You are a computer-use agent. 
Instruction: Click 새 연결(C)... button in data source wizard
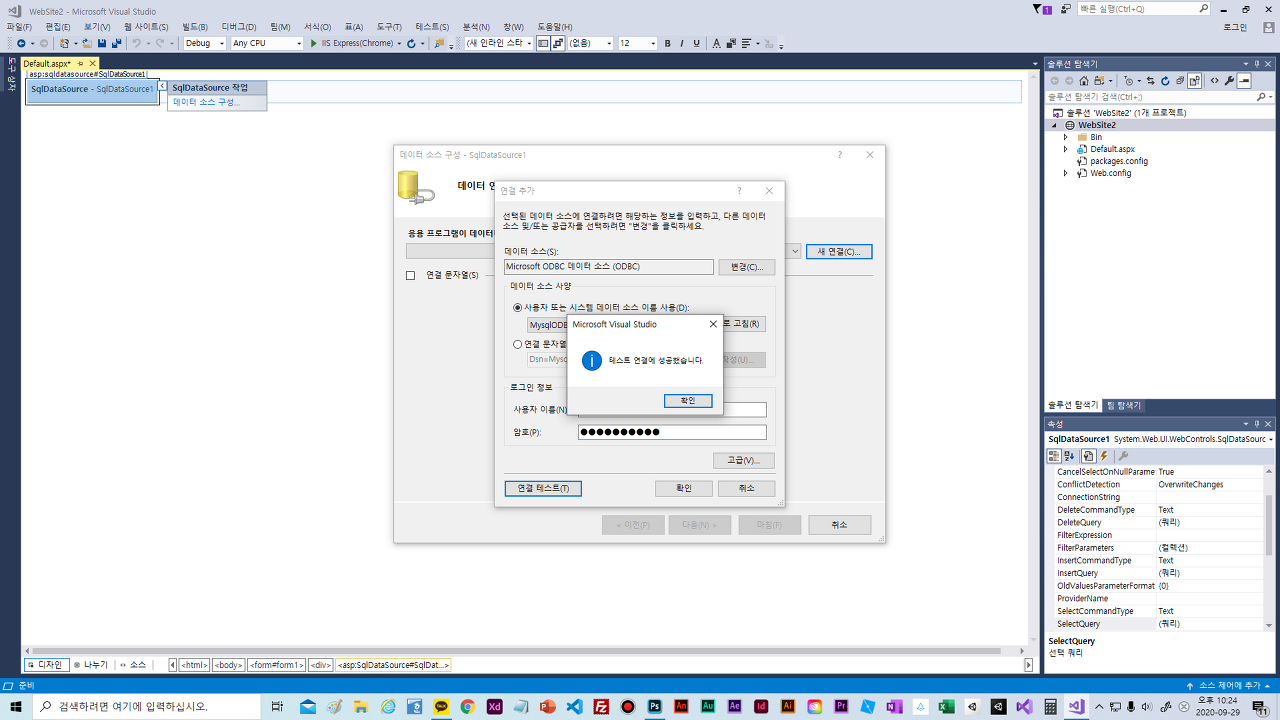(839, 251)
